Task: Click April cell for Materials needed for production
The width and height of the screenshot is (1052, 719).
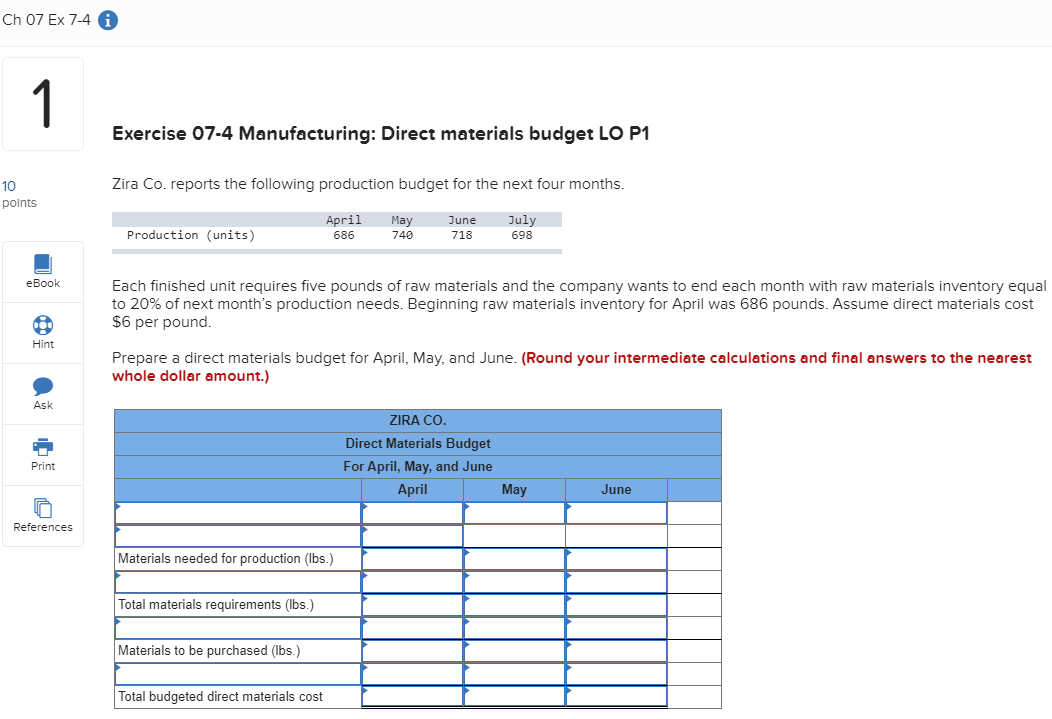Action: (413, 559)
